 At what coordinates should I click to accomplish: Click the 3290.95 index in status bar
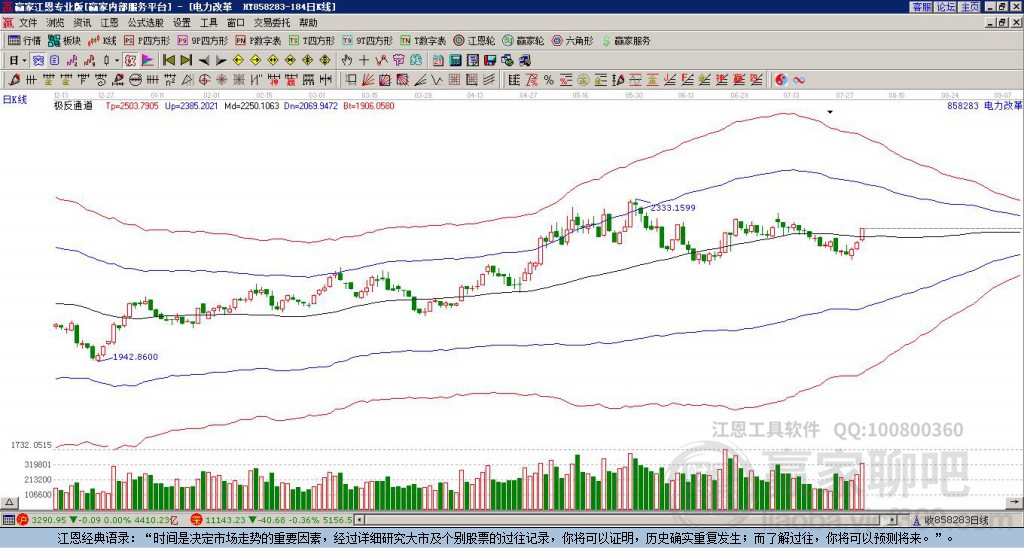pos(49,520)
